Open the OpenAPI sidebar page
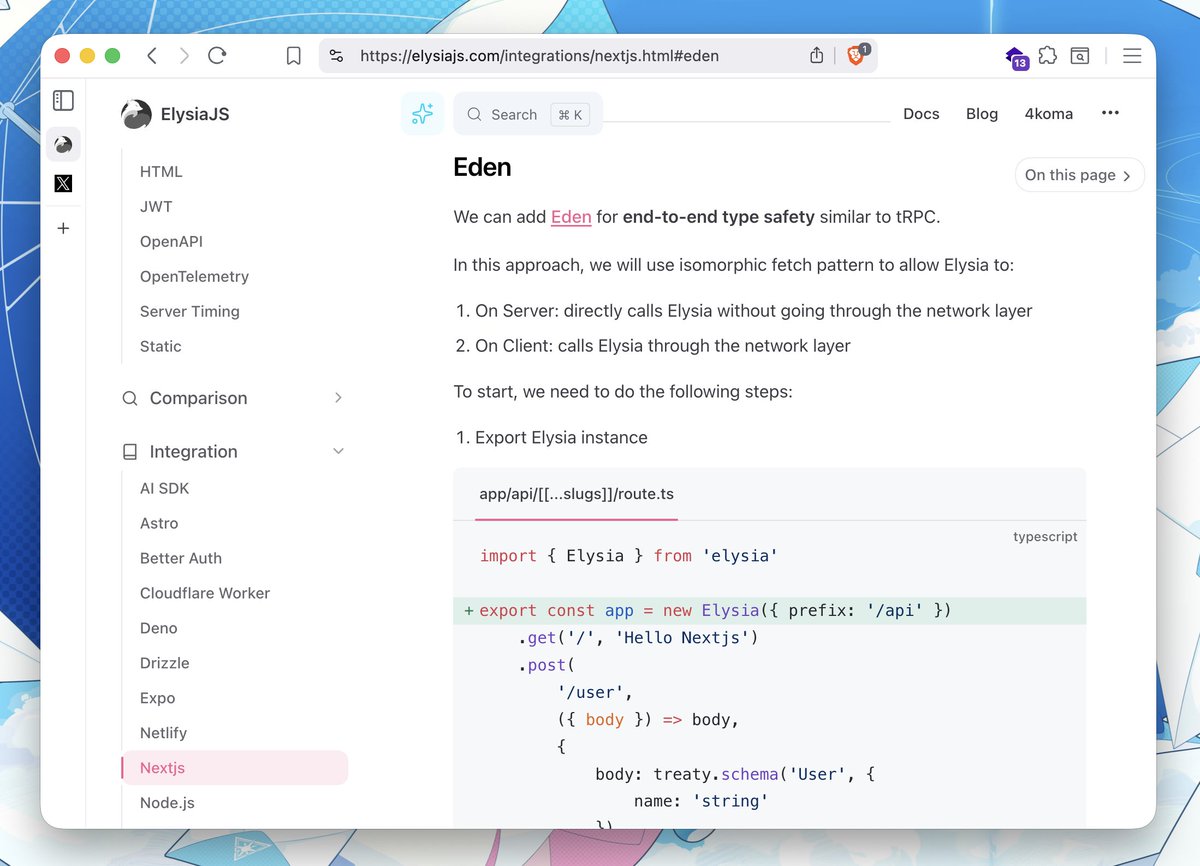 coord(171,242)
